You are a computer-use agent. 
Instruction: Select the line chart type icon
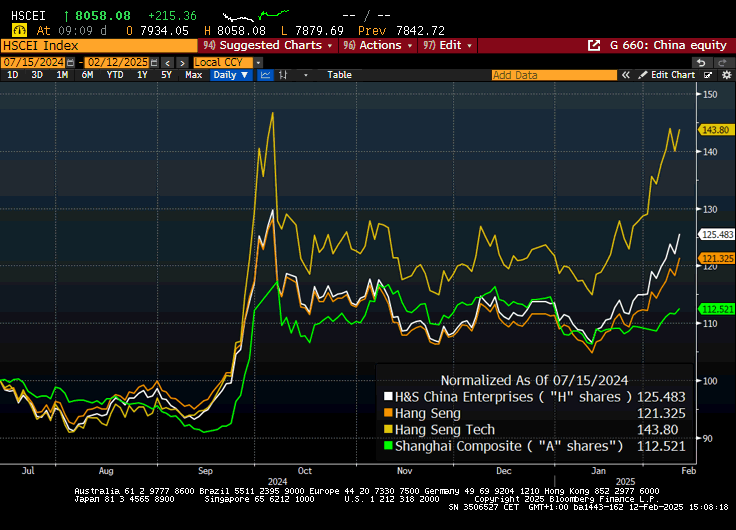click(x=265, y=75)
